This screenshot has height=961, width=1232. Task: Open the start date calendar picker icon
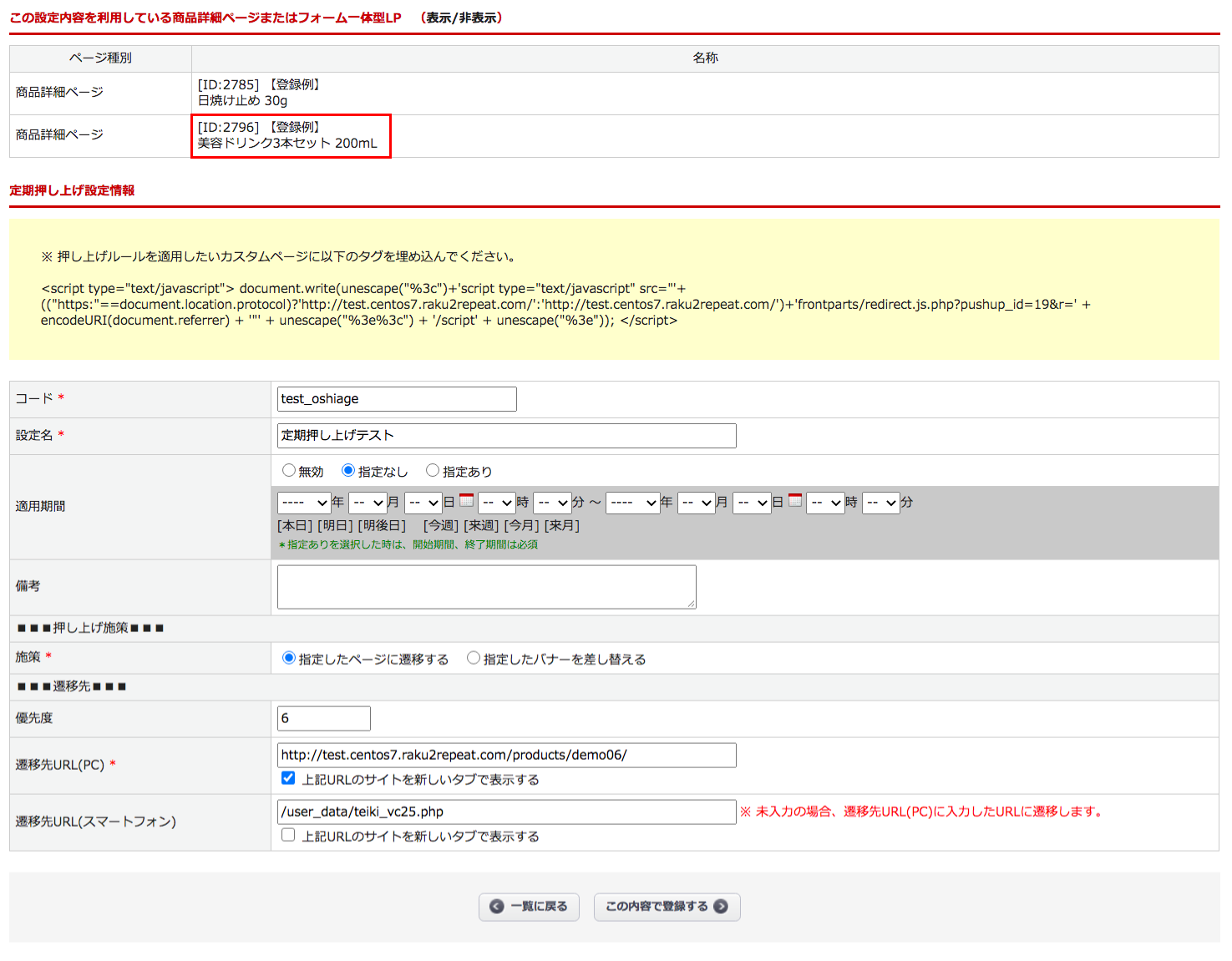coord(467,501)
